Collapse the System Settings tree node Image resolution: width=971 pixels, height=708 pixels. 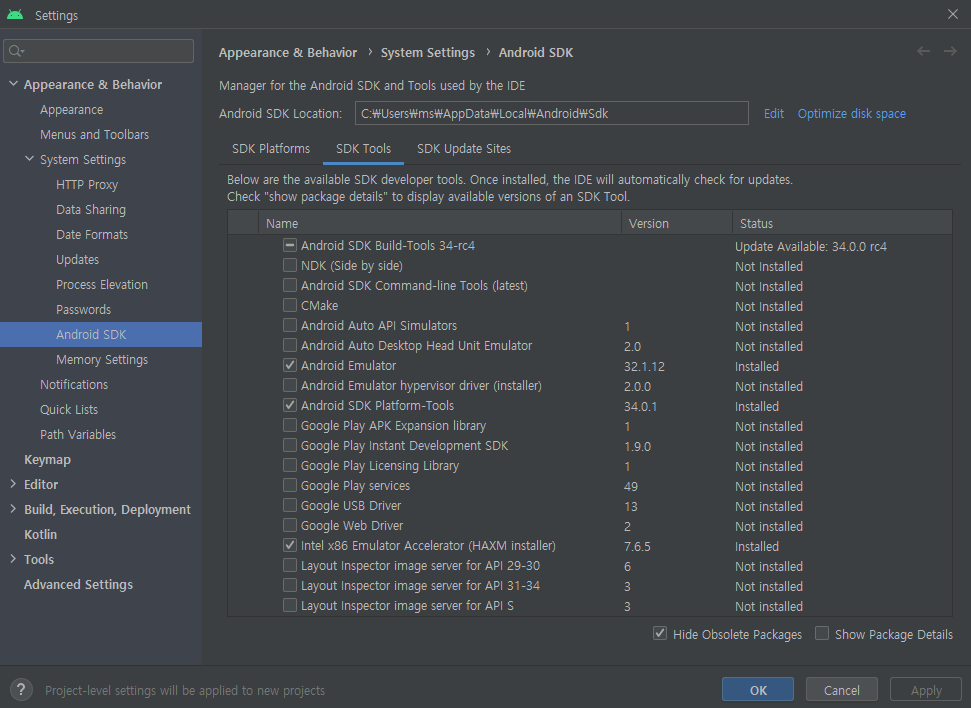click(29, 159)
